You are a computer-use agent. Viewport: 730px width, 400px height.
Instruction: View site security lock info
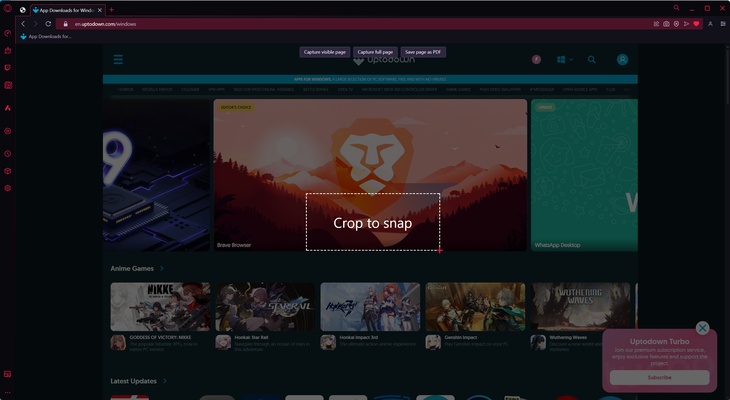coord(66,24)
